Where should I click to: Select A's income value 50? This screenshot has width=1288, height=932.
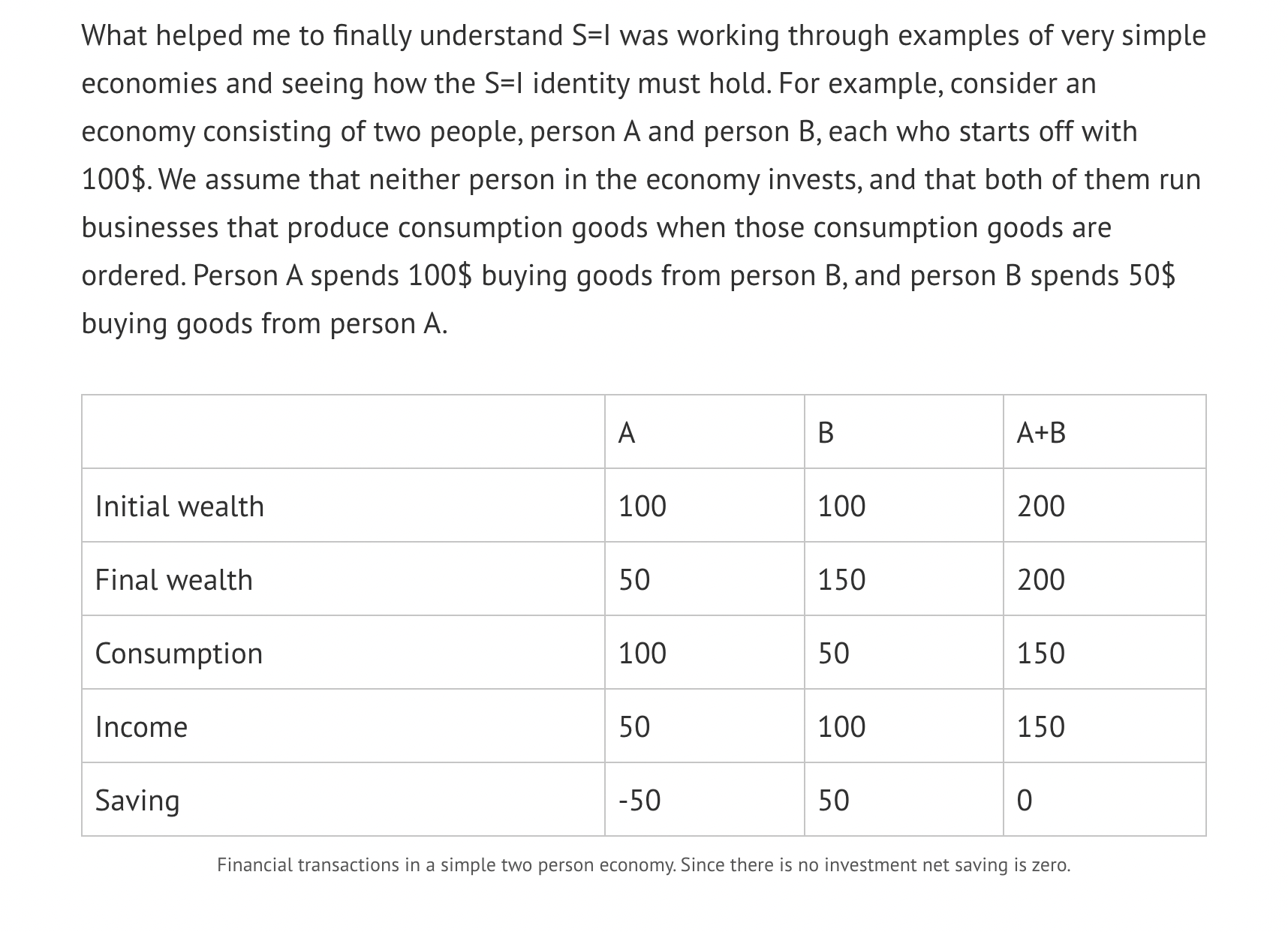[x=634, y=727]
